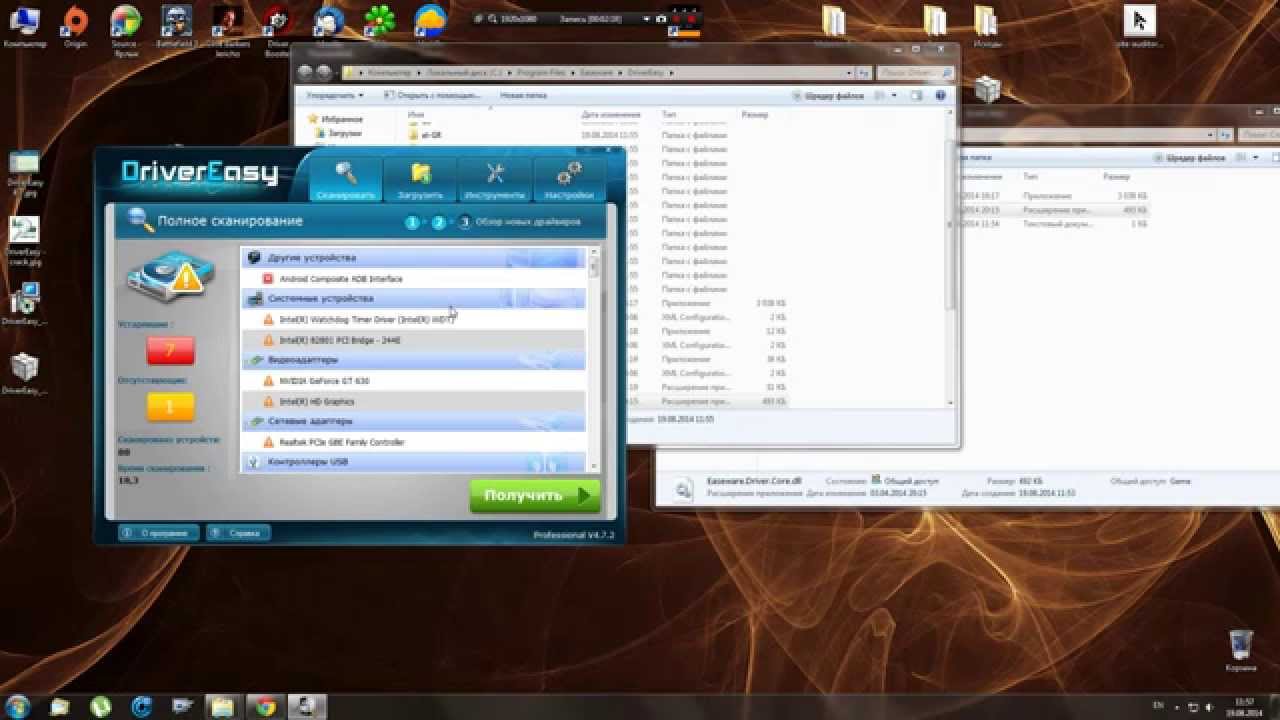Click the warning icon beside NVIDIA GeForce GT 630

click(268, 381)
